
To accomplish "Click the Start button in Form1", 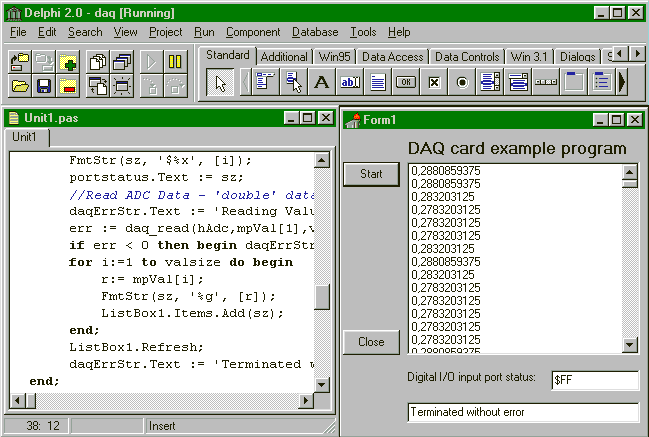I will [371, 174].
